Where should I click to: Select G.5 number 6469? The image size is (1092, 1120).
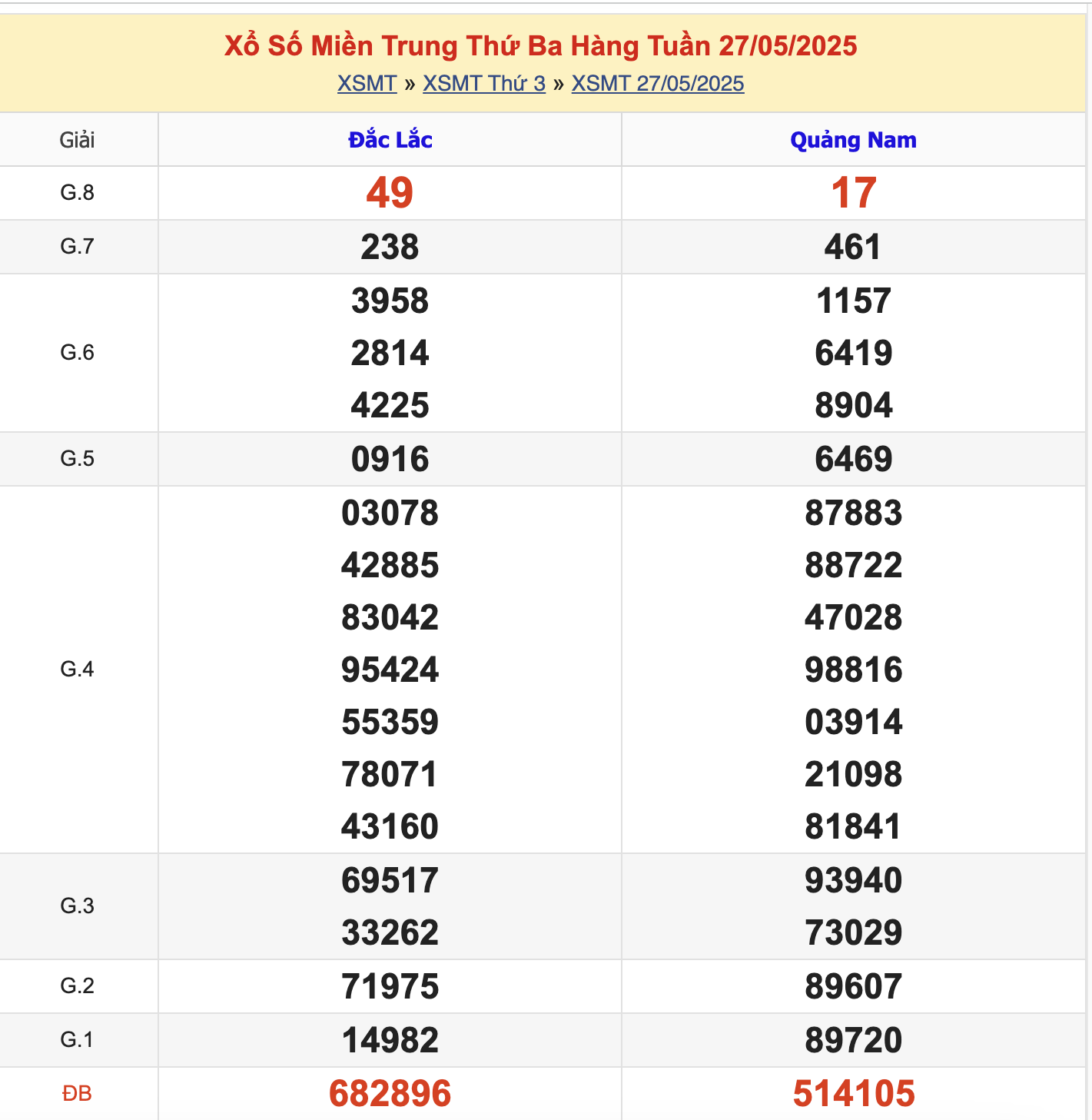click(x=854, y=459)
